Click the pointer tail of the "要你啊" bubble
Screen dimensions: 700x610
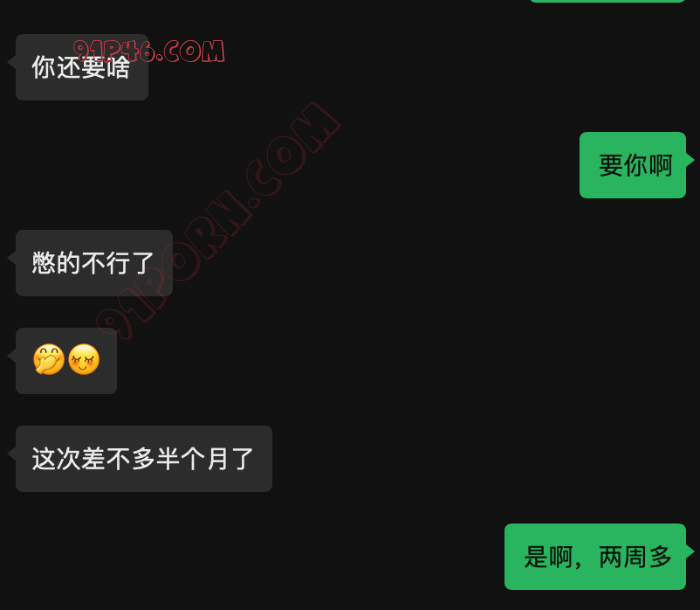click(x=690, y=160)
